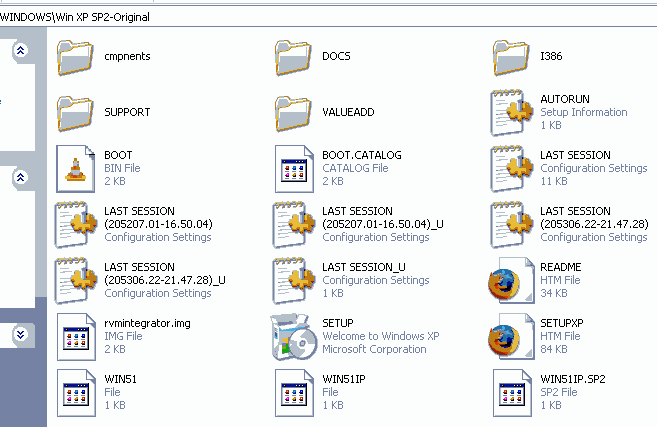Image resolution: width=657 pixels, height=427 pixels.
Task: Open the cmpnents folder icon
Action: 75,57
